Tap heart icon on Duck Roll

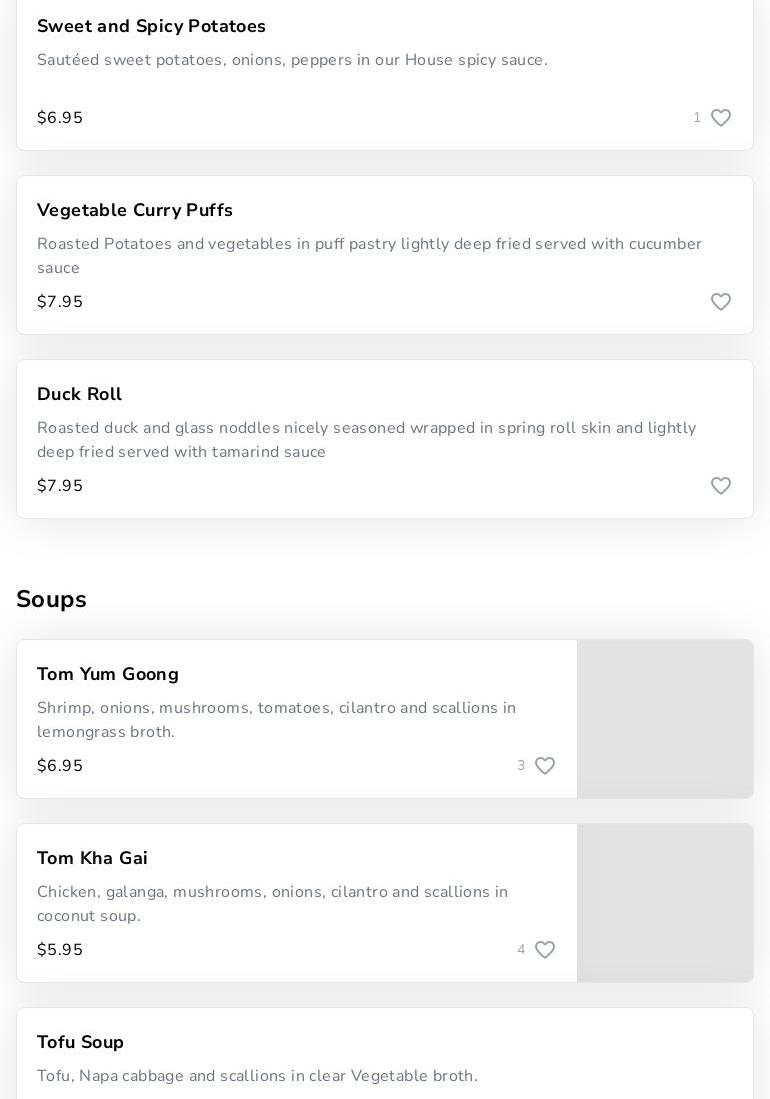pos(720,486)
